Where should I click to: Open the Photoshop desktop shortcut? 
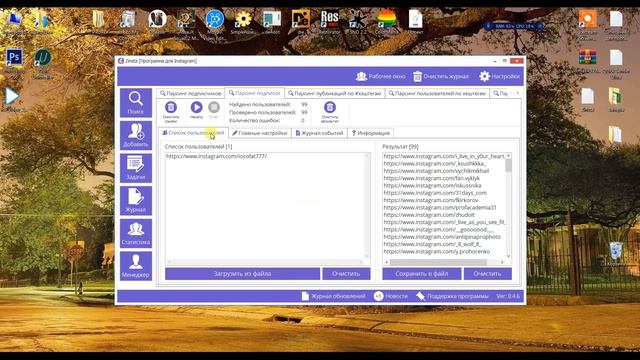tap(14, 58)
